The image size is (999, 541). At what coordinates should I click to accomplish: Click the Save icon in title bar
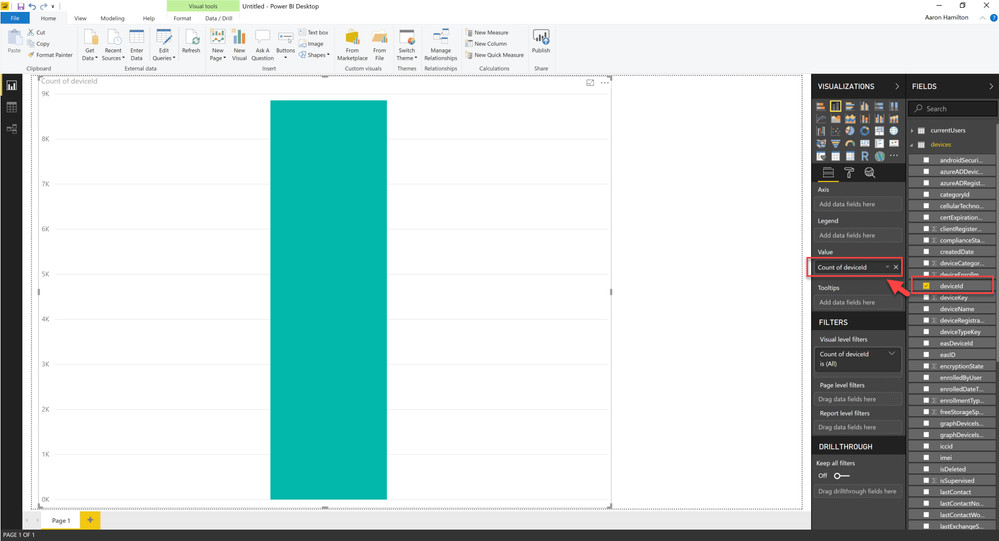[20, 6]
